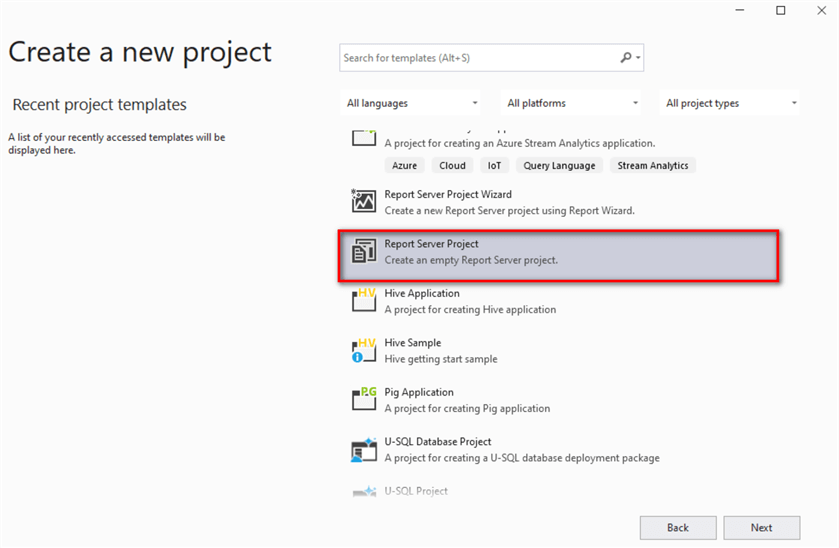Viewport: 839px width, 548px height.
Task: Select the Stream Analytics tag
Action: (652, 166)
